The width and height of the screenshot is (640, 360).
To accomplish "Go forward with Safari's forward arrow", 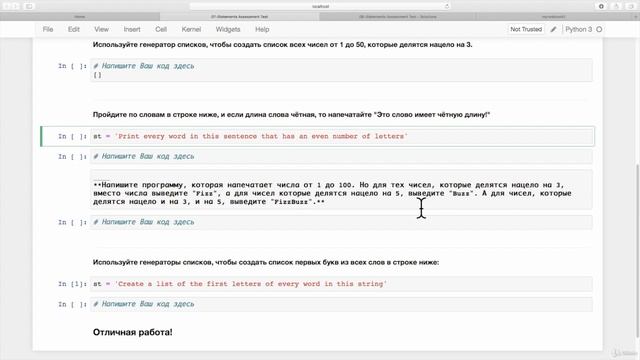I will point(16,6).
